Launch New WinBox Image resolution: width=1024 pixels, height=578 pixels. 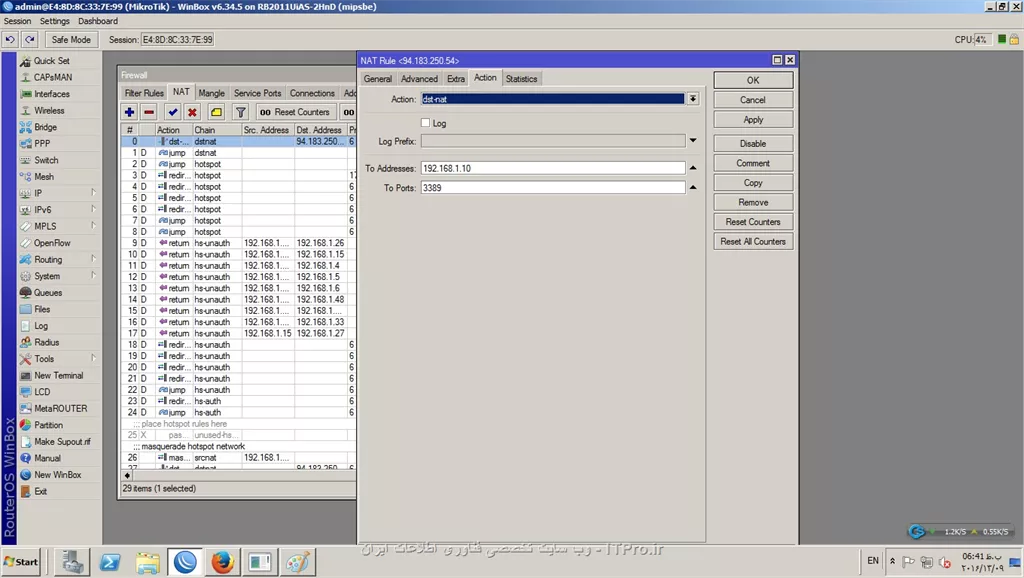click(57, 475)
